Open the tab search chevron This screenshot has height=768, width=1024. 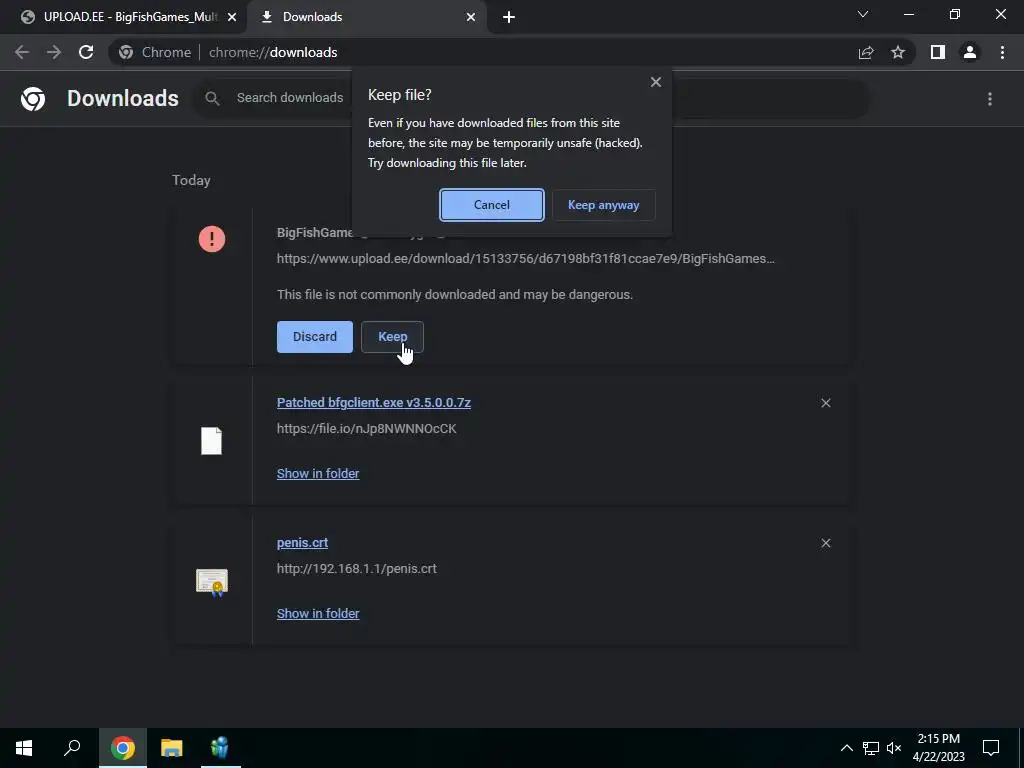tap(863, 14)
